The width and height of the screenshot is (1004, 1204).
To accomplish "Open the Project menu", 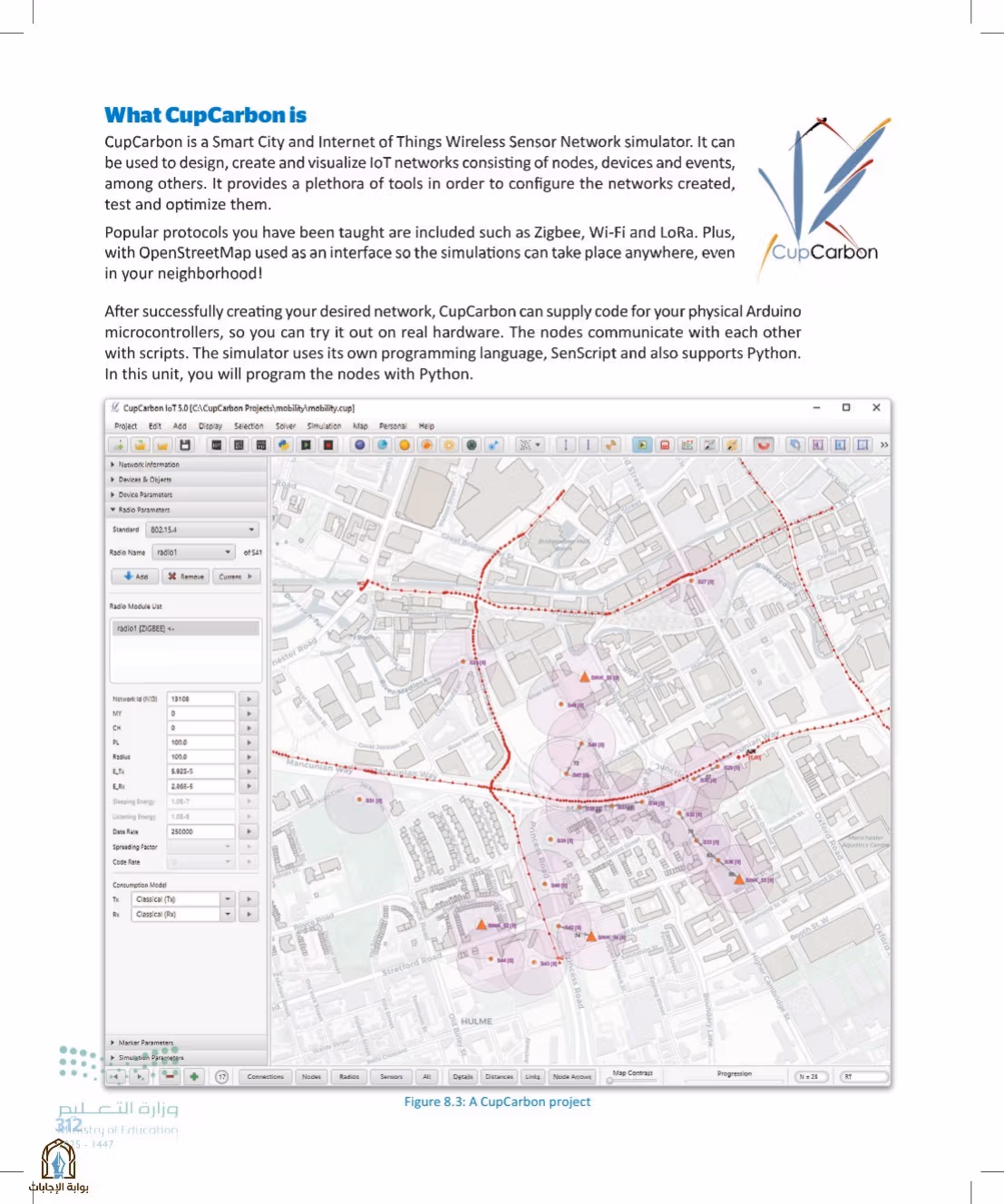I will [125, 426].
